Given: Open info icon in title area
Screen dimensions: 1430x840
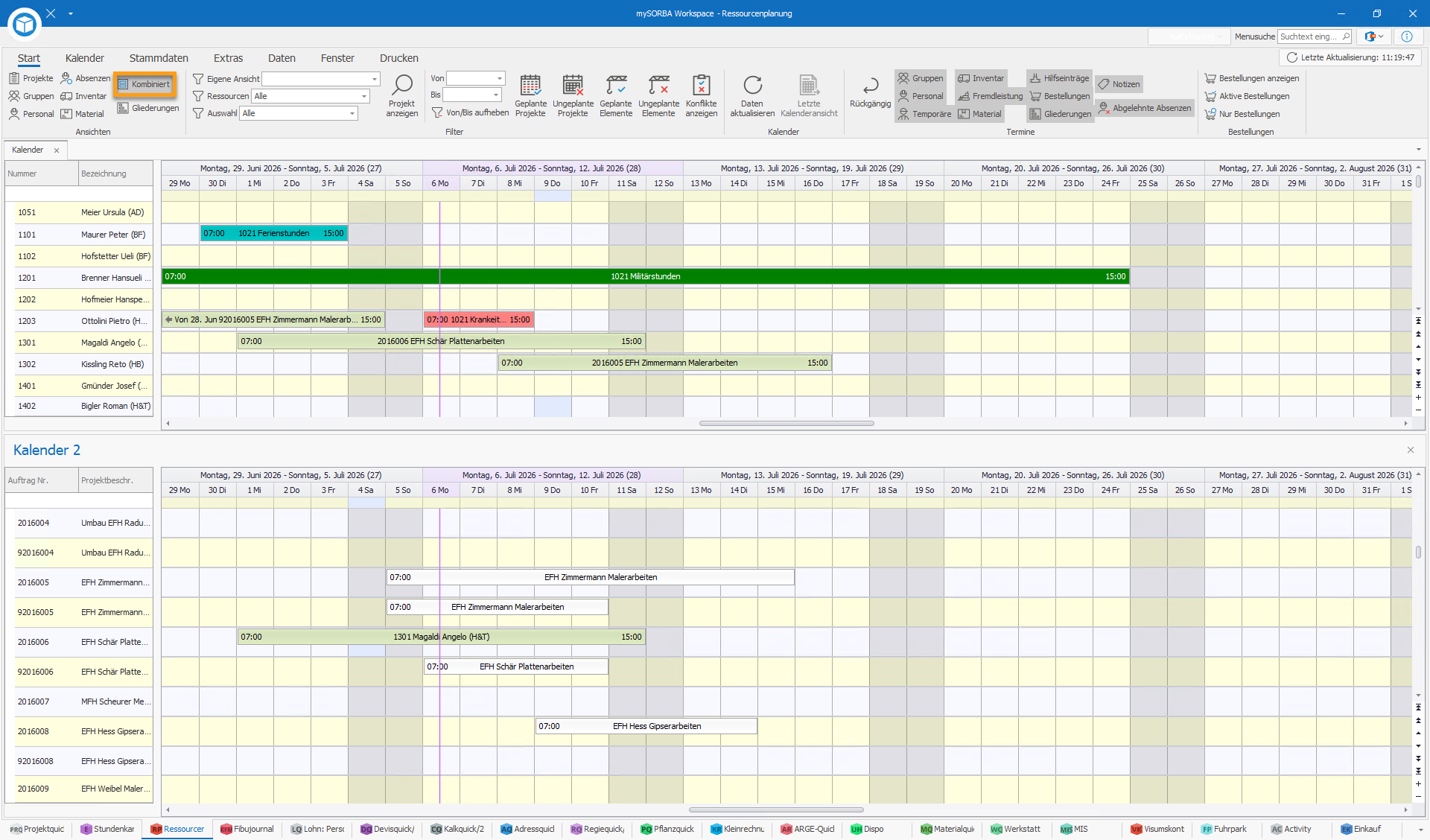Looking at the screenshot, I should click(1407, 36).
